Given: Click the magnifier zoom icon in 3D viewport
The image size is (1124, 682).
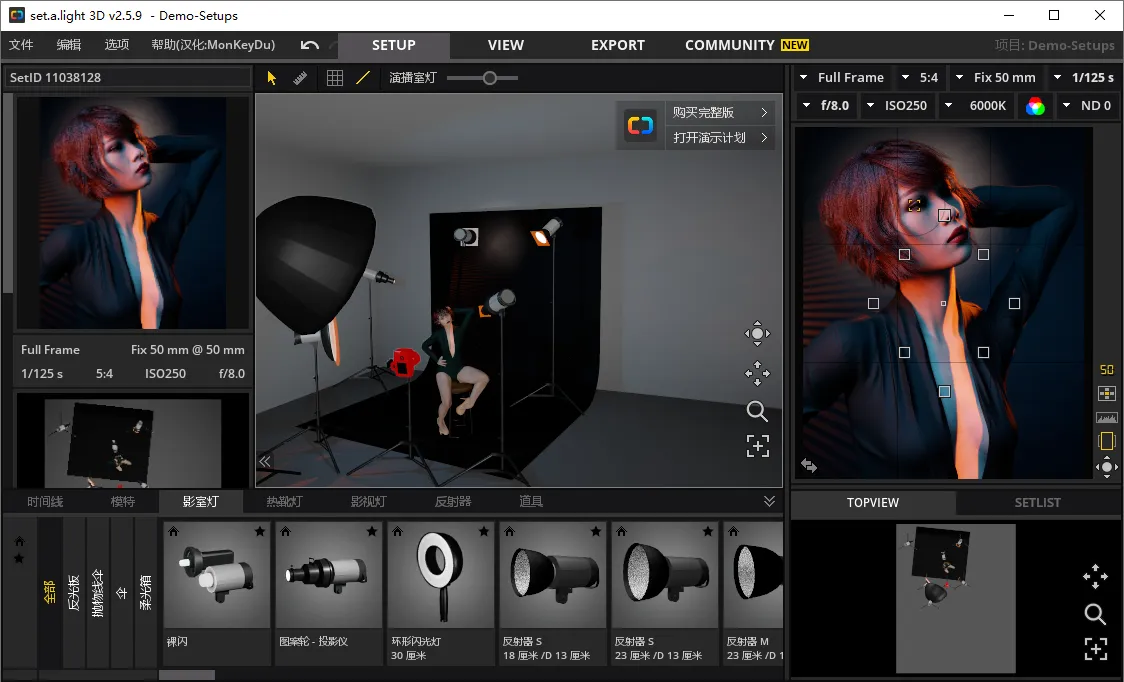Looking at the screenshot, I should [x=757, y=411].
